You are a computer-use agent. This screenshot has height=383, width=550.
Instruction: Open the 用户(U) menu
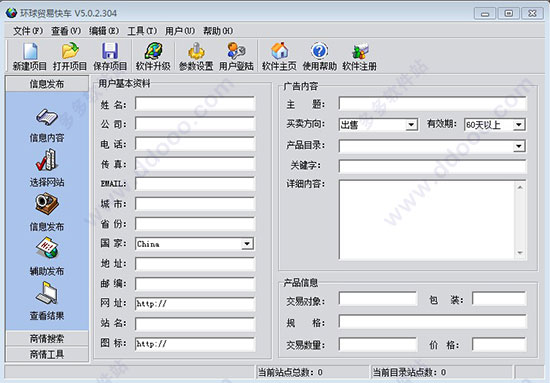click(180, 31)
